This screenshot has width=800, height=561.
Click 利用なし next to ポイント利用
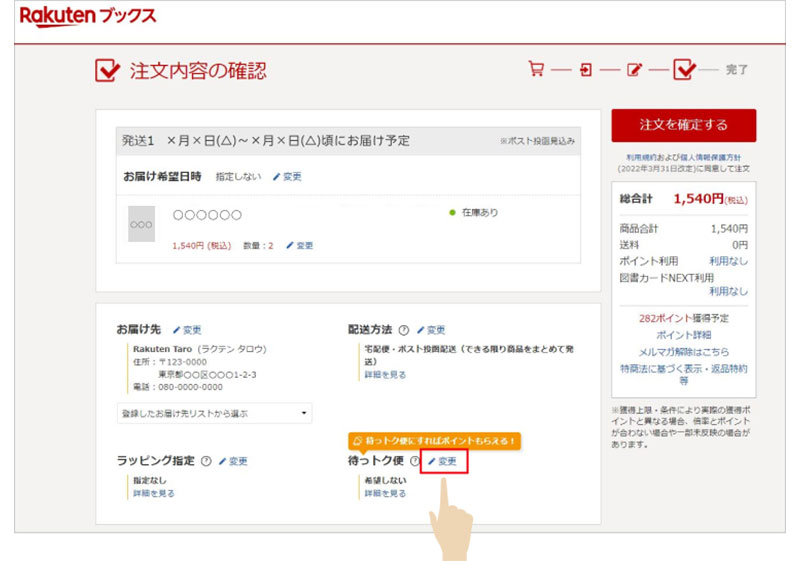(x=729, y=261)
